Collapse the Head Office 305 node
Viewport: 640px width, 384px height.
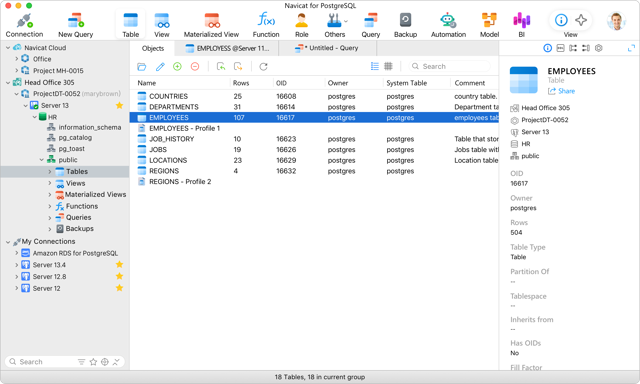click(8, 82)
